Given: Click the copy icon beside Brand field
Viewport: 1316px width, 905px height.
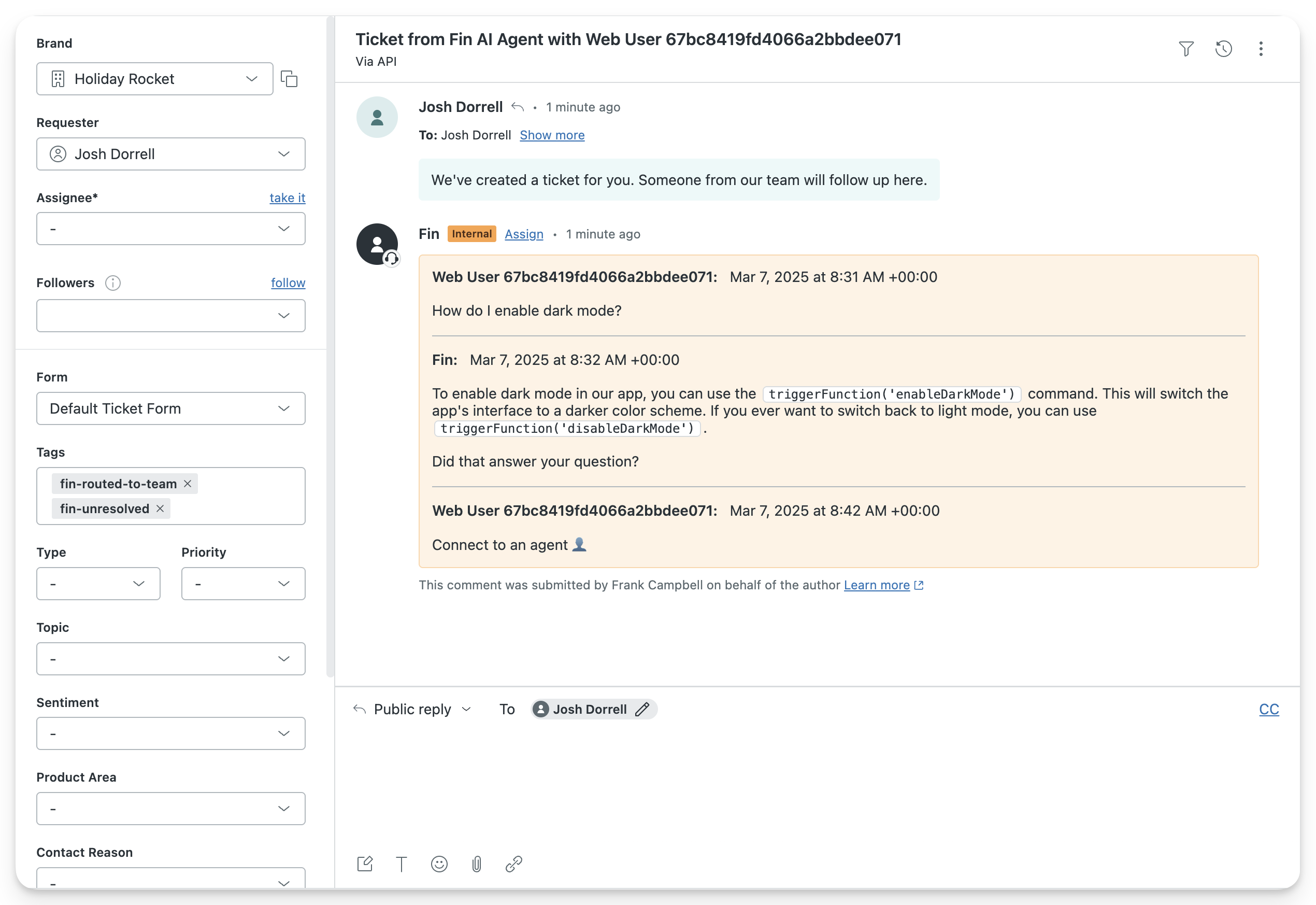Looking at the screenshot, I should 289,79.
